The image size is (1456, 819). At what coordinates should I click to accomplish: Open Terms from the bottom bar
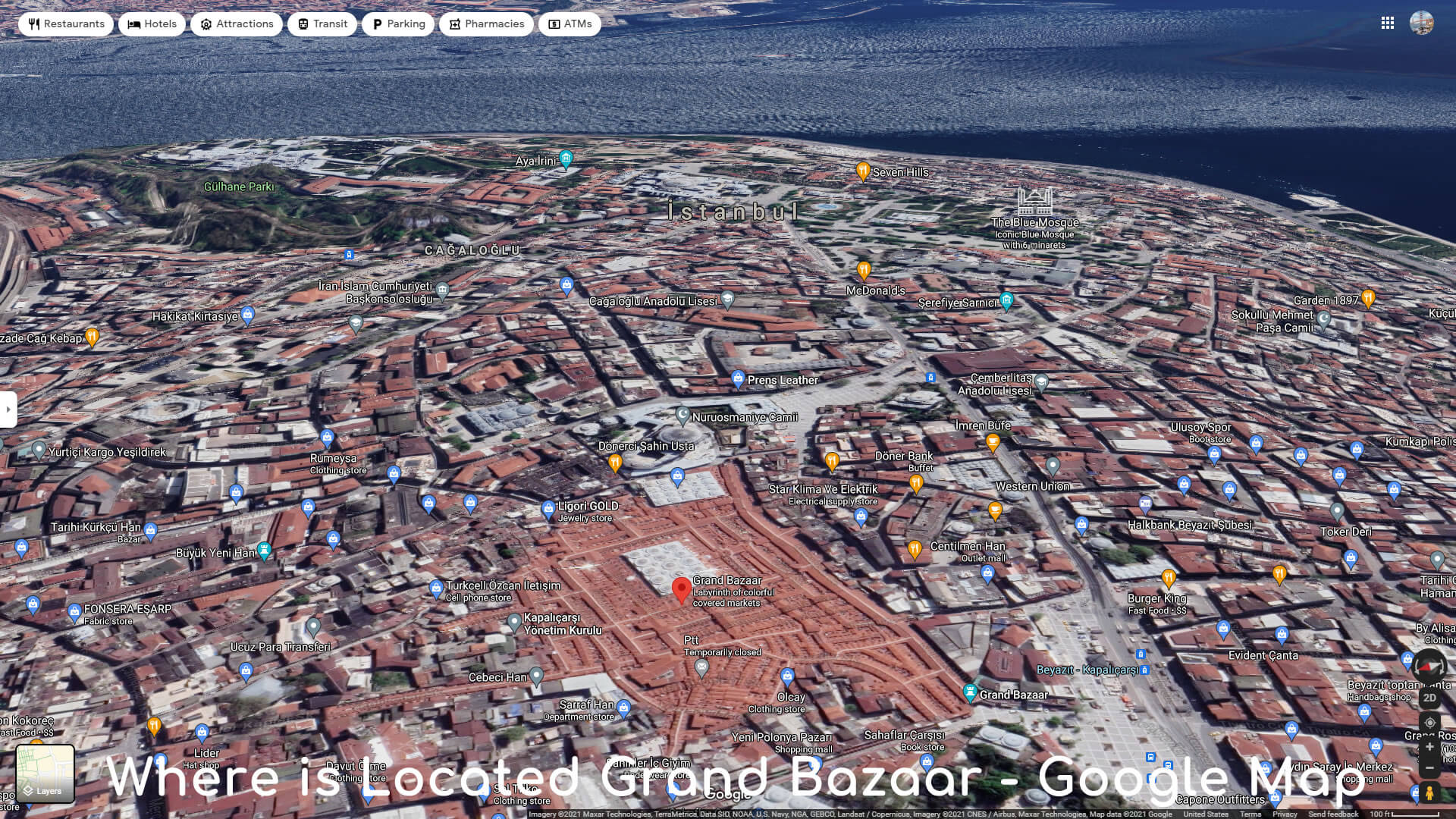(x=1250, y=813)
